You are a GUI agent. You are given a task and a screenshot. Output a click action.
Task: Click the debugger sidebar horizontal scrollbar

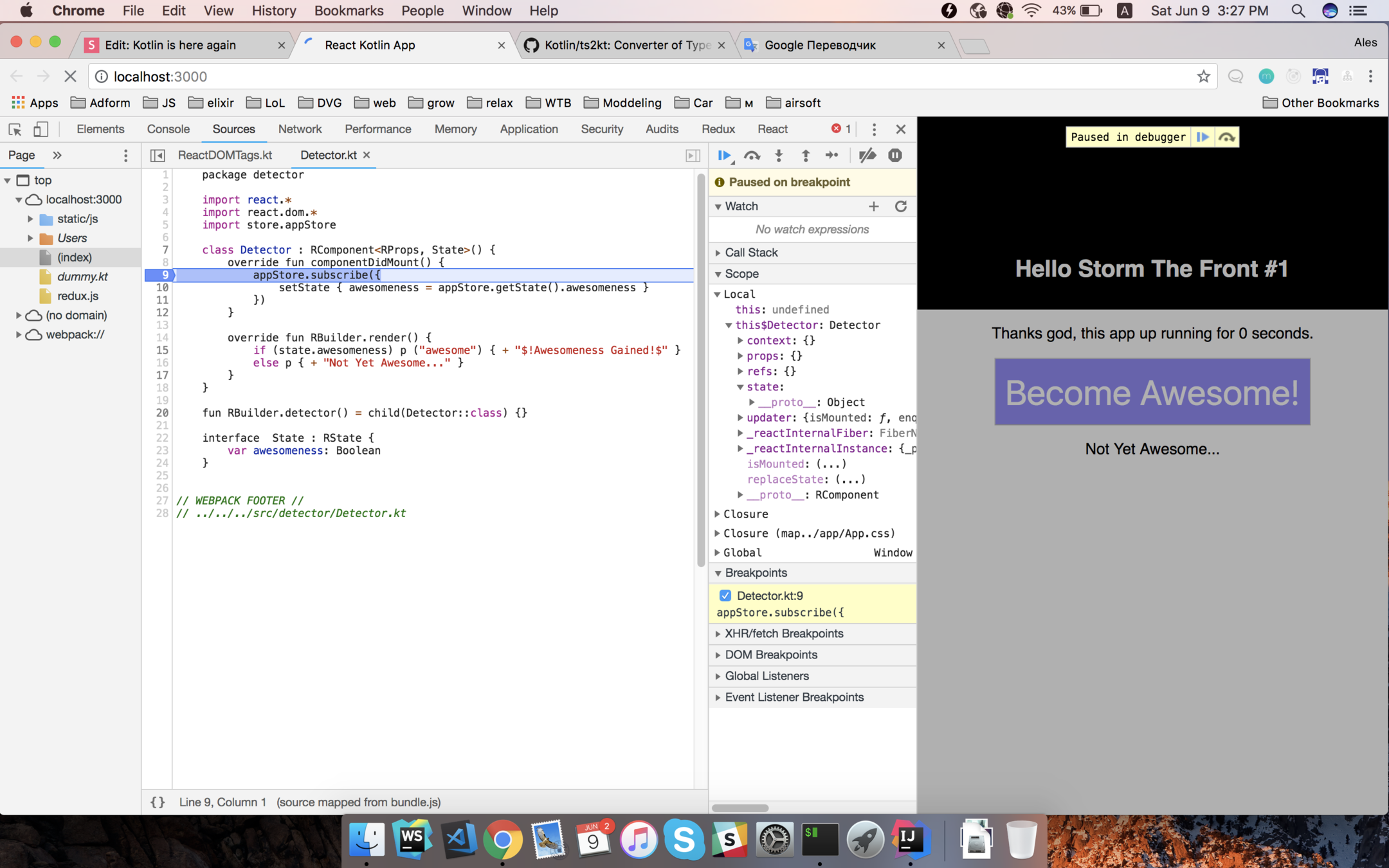pos(740,808)
